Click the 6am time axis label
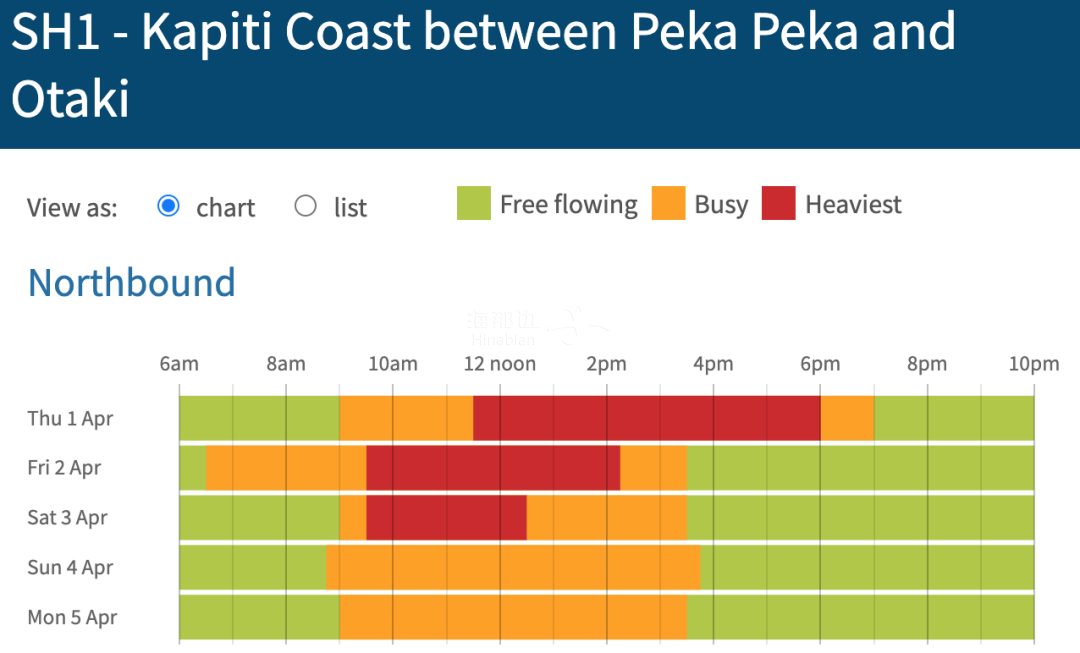This screenshot has width=1080, height=653. click(179, 364)
